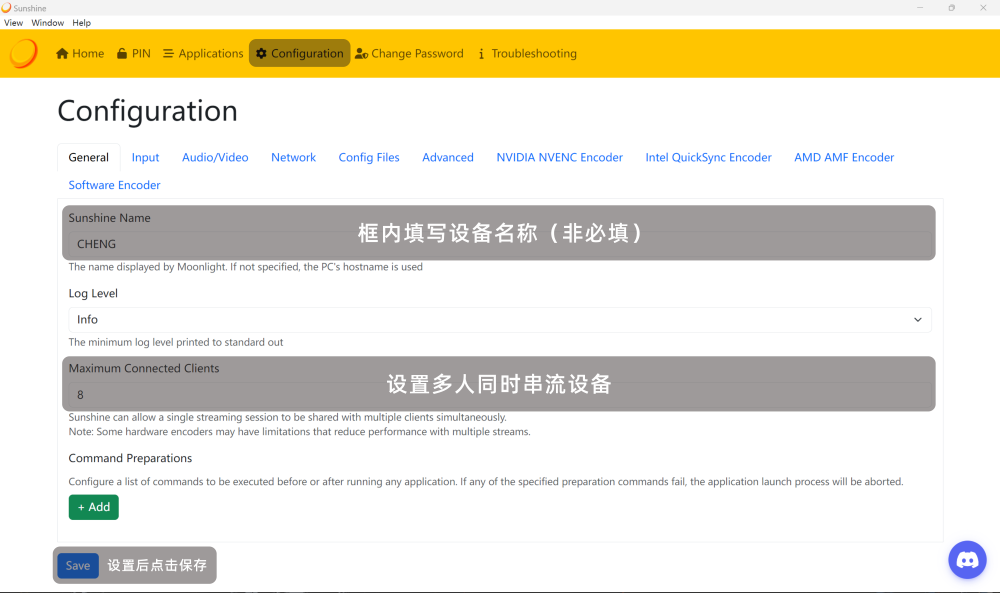This screenshot has height=593, width=1000.
Task: Open the Configuration page
Action: point(300,54)
